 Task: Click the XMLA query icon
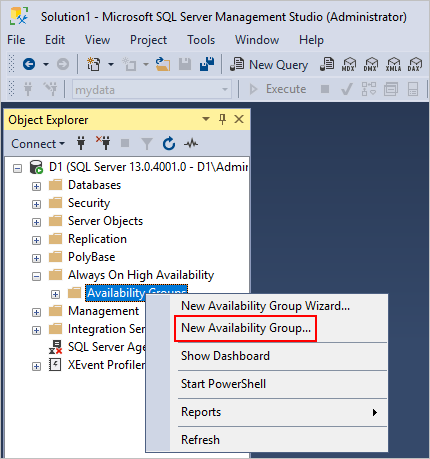click(x=393, y=64)
